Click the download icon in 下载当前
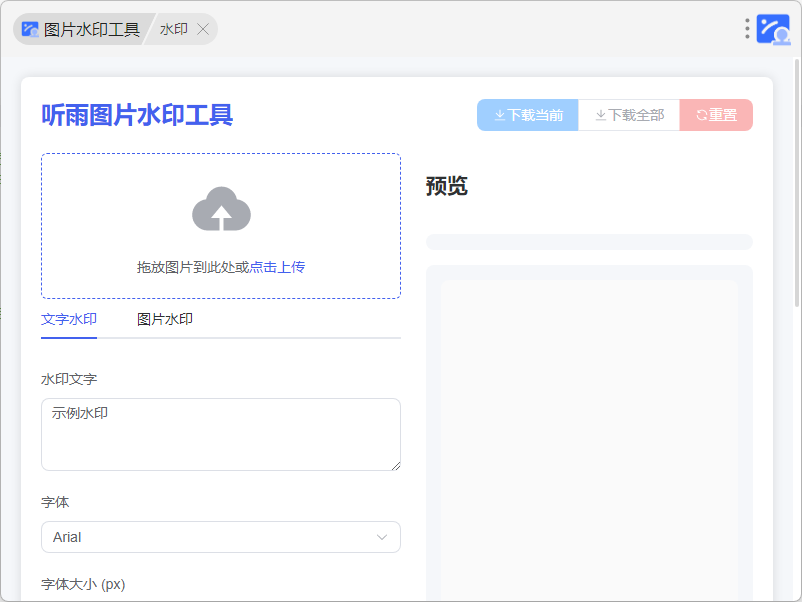Screen dimensions: 802x602 click(499, 115)
